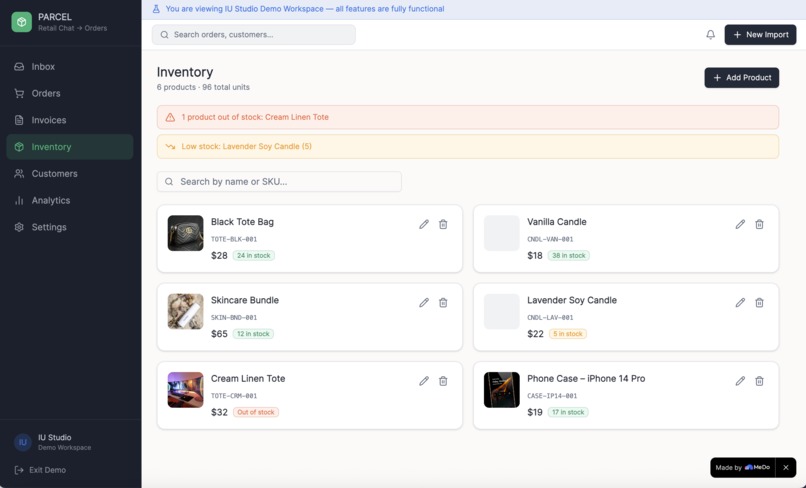This screenshot has width=806, height=488.
Task: Click the '38 in stock' badge
Action: 569,256
